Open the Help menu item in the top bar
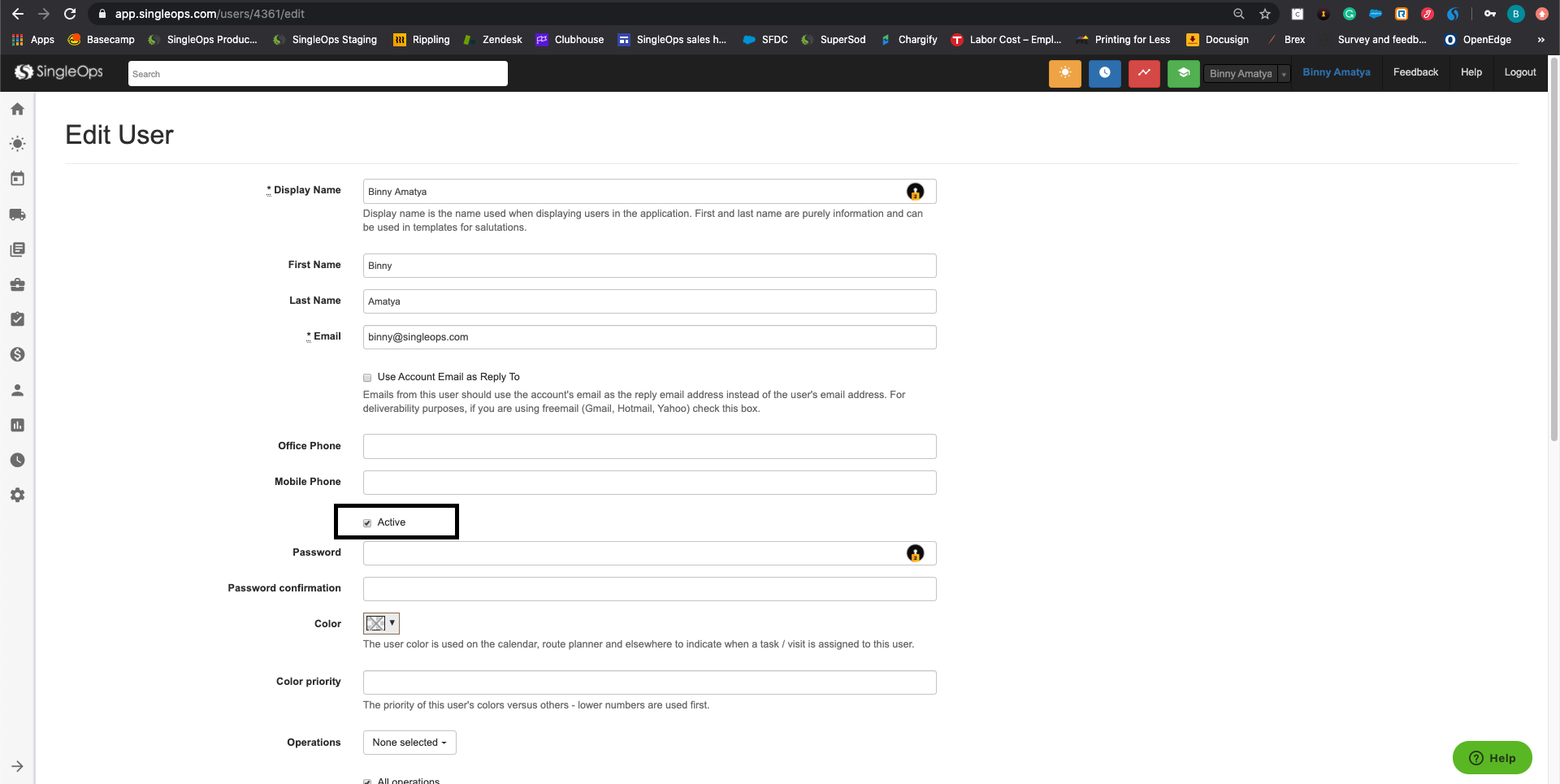Screen dimensions: 1560x784 [1471, 72]
